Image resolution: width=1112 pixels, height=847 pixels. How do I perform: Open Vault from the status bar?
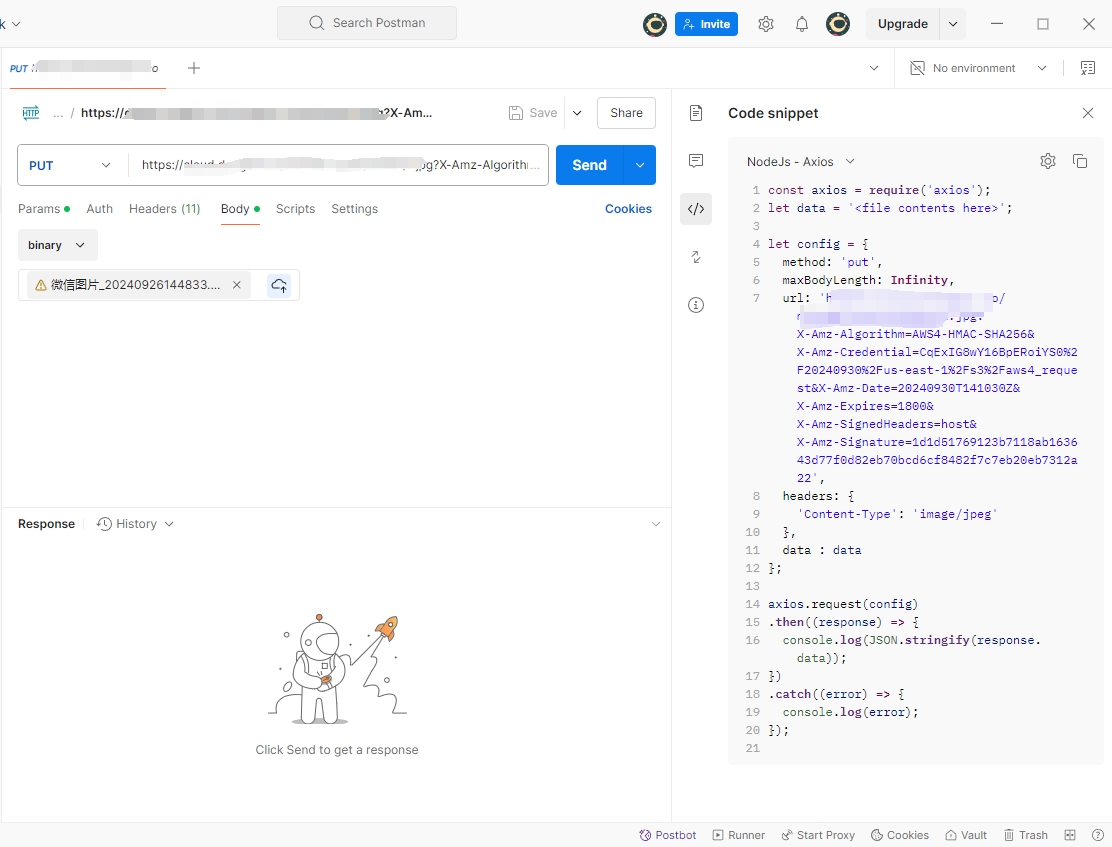966,835
